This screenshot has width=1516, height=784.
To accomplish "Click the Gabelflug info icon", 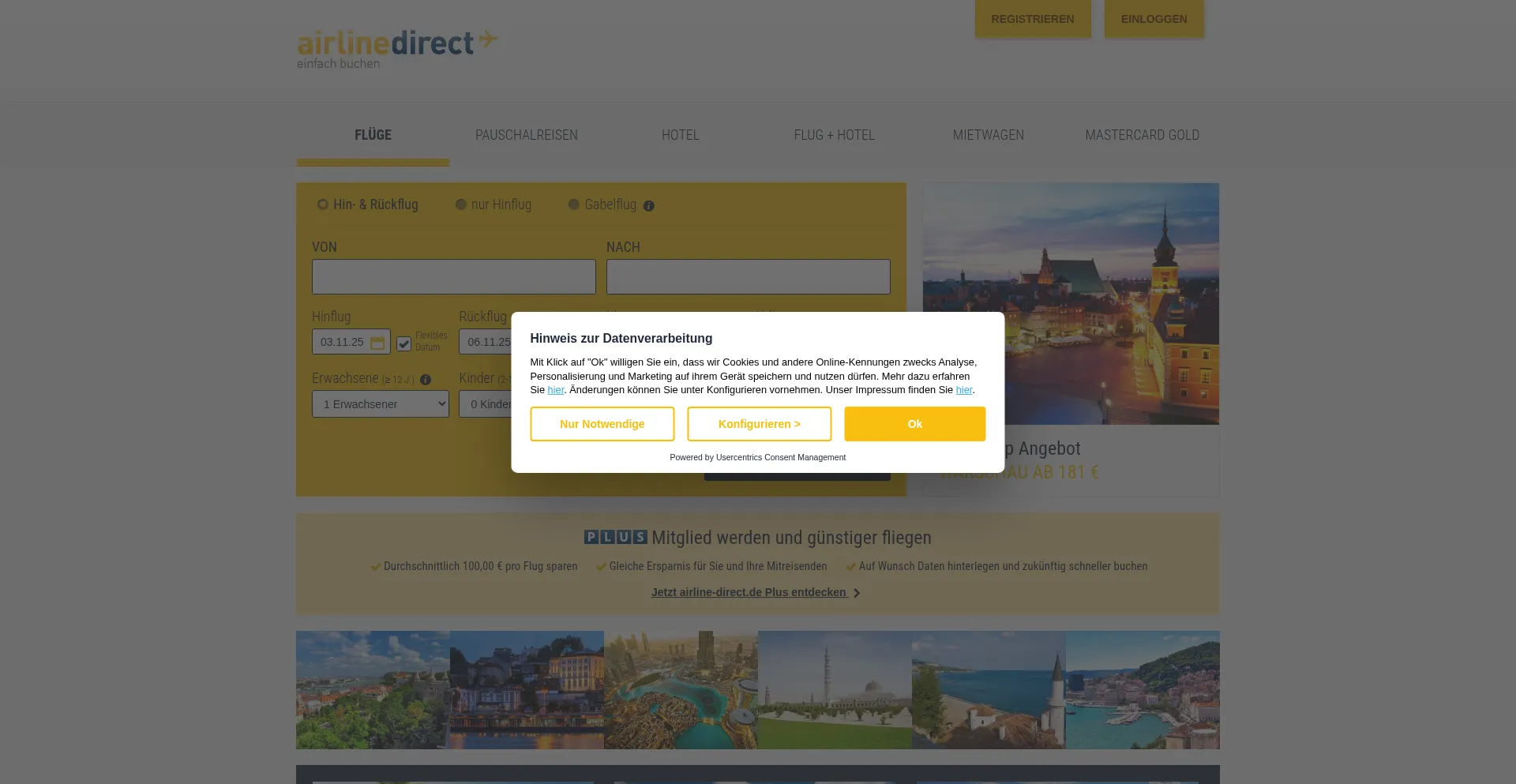I will click(x=648, y=206).
